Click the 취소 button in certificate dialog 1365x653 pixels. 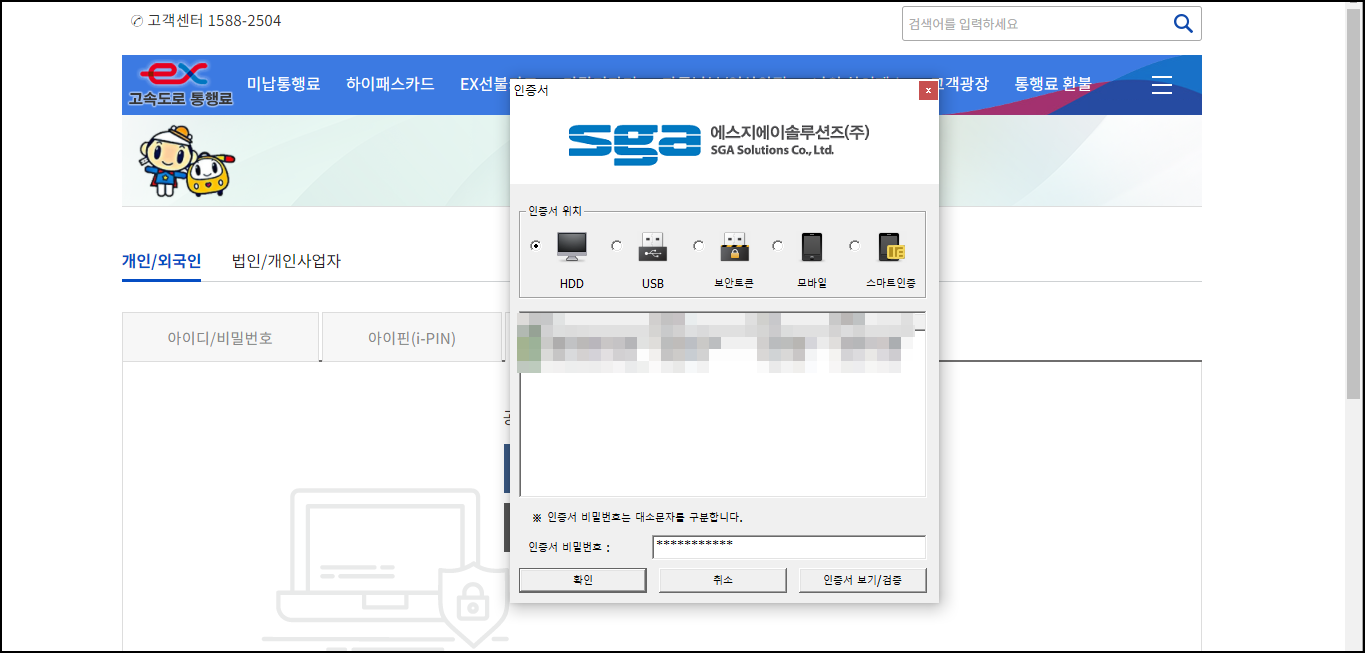pyautogui.click(x=722, y=580)
